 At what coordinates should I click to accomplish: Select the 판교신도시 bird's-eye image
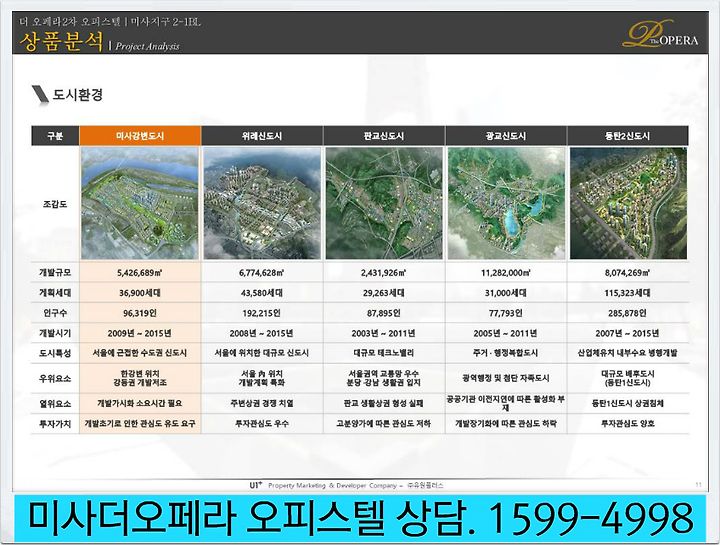pos(384,203)
